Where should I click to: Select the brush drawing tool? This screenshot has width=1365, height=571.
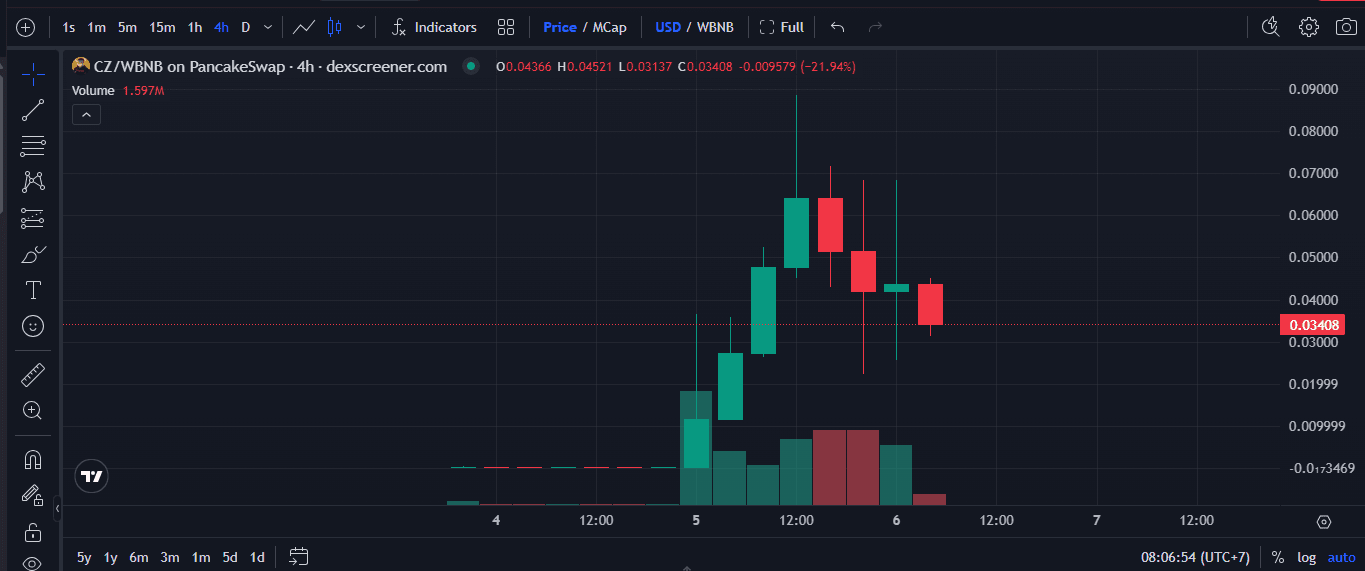[x=33, y=254]
